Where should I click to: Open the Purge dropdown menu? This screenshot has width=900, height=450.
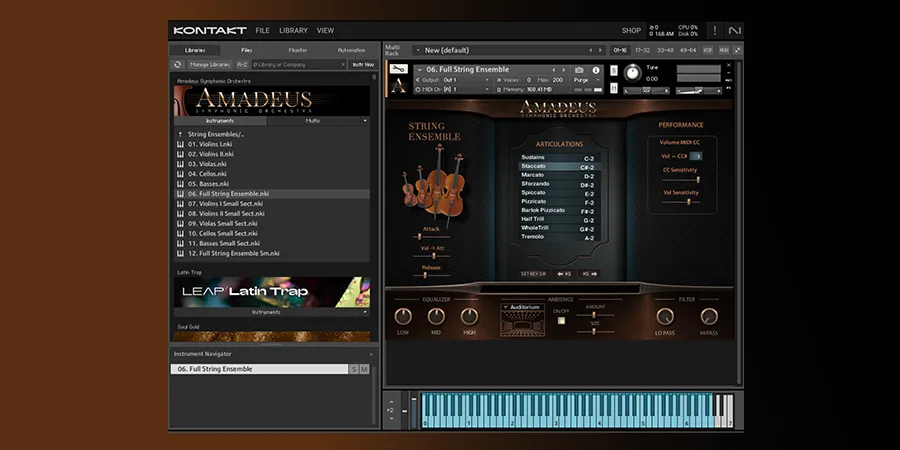pyautogui.click(x=588, y=80)
